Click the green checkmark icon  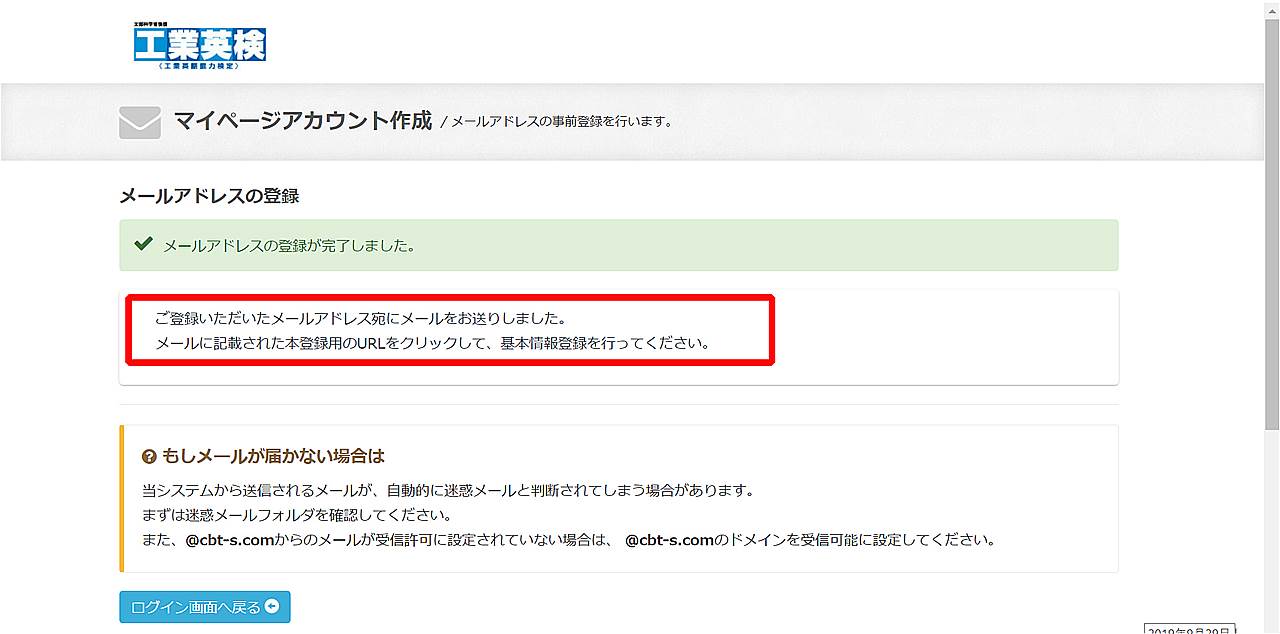point(143,244)
